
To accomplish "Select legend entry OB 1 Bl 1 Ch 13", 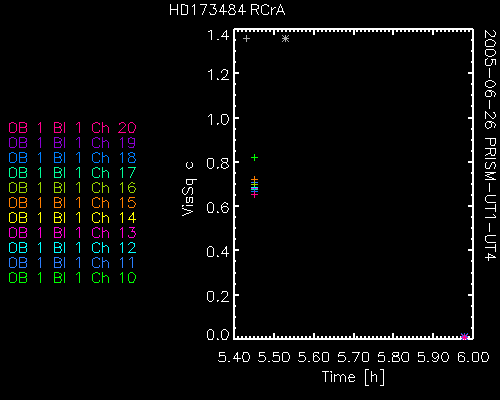I will pyautogui.click(x=72, y=233).
